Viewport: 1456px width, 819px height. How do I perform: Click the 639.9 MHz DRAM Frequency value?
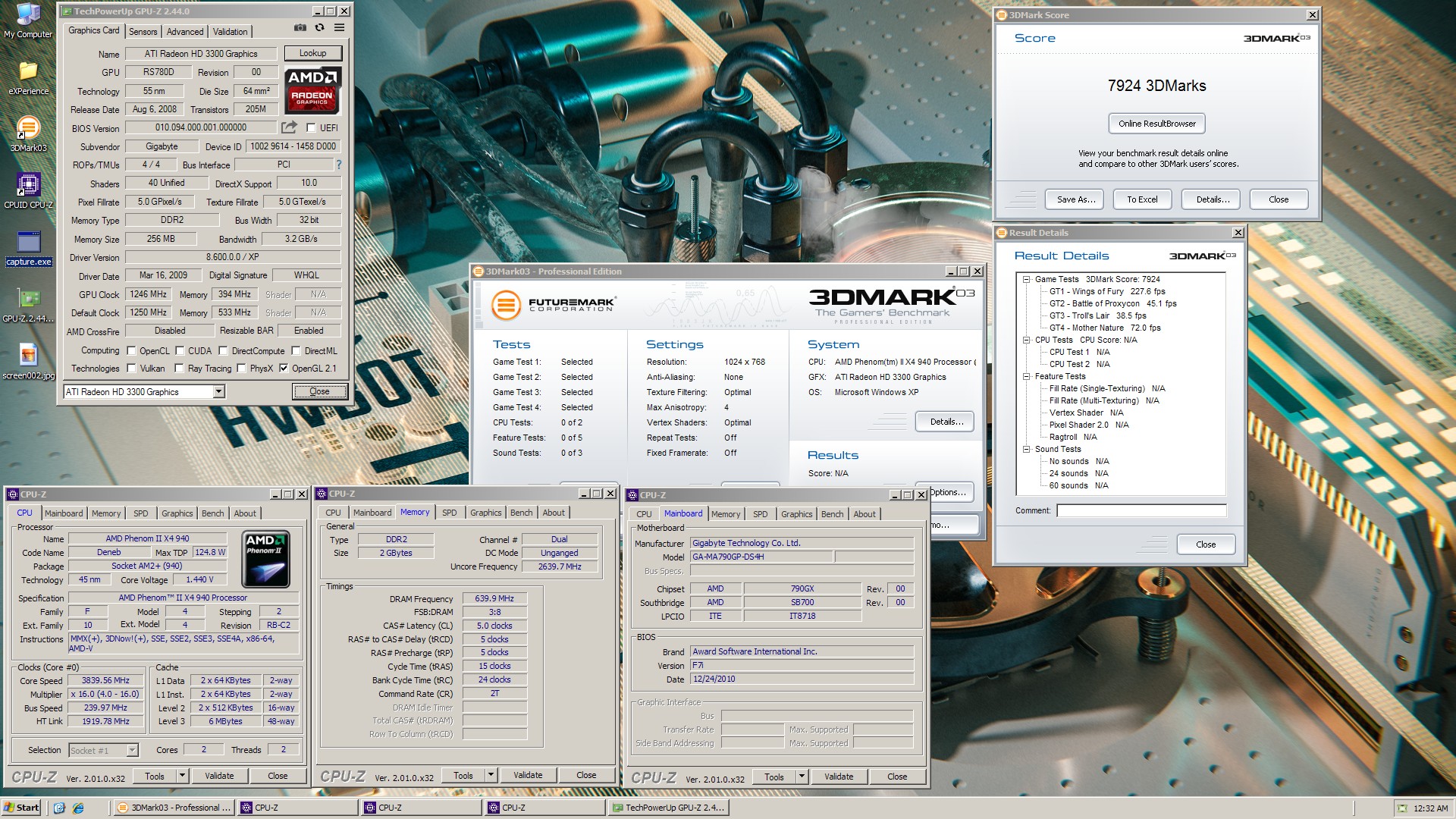click(x=494, y=598)
